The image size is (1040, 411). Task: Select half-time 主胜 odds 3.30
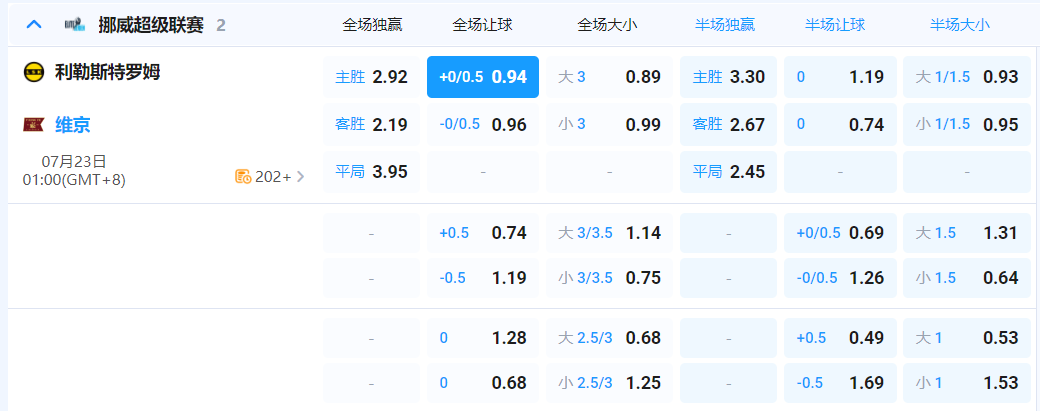pyautogui.click(x=728, y=77)
